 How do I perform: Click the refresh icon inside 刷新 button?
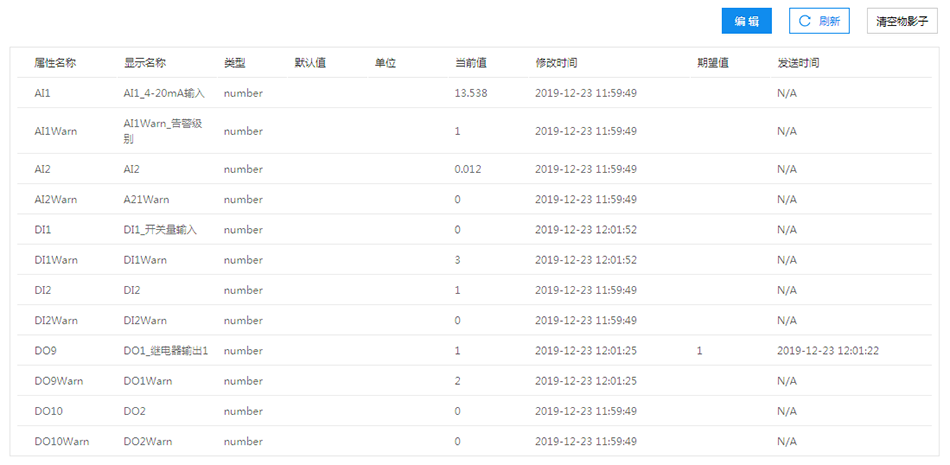804,21
